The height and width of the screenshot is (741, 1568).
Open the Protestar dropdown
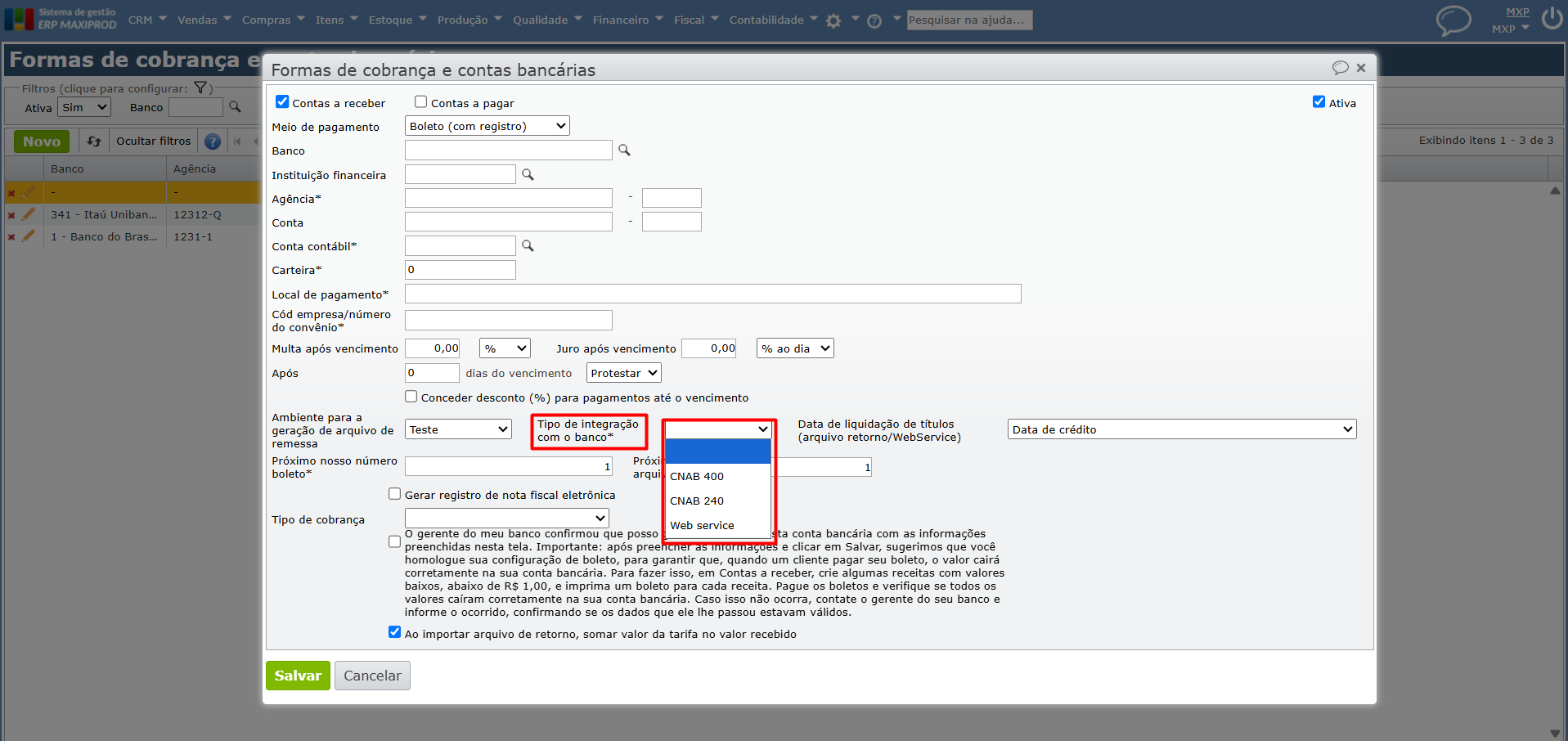pyautogui.click(x=623, y=373)
